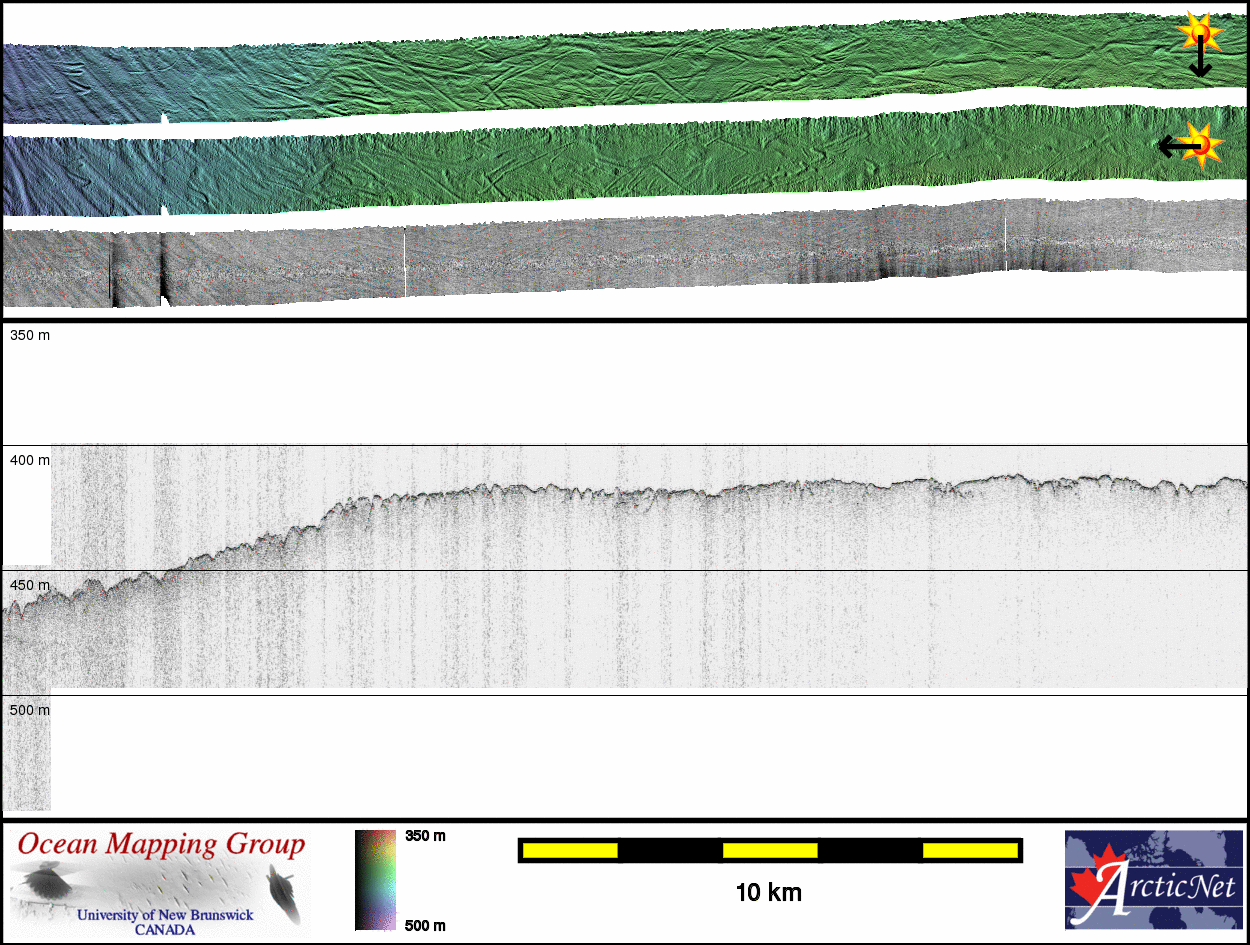Select the 450 m depth axis label
The height and width of the screenshot is (945, 1250).
coord(30,585)
